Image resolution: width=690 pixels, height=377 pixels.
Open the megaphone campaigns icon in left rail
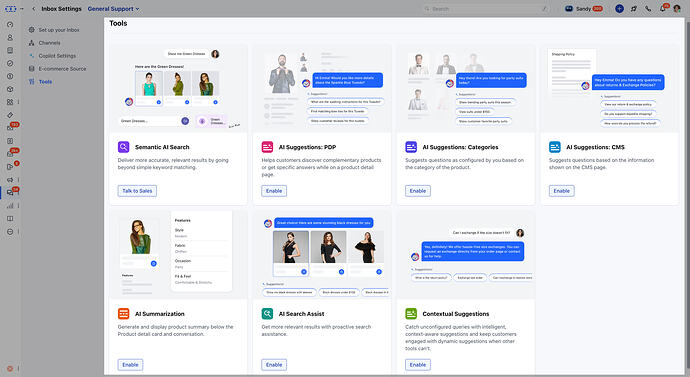pos(10,179)
